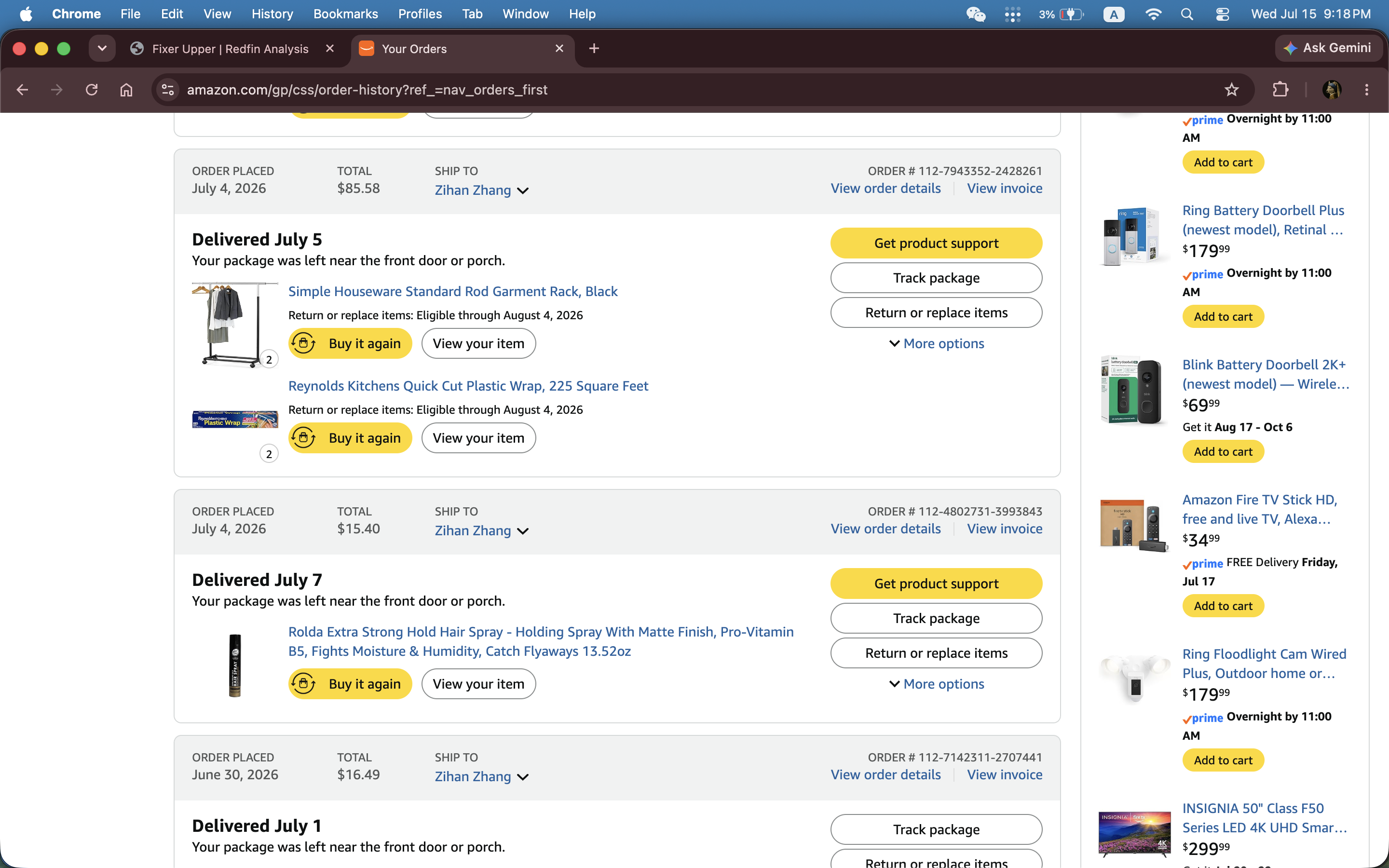Buy the Rolda hair spray again
The width and height of the screenshot is (1389, 868).
(x=350, y=684)
